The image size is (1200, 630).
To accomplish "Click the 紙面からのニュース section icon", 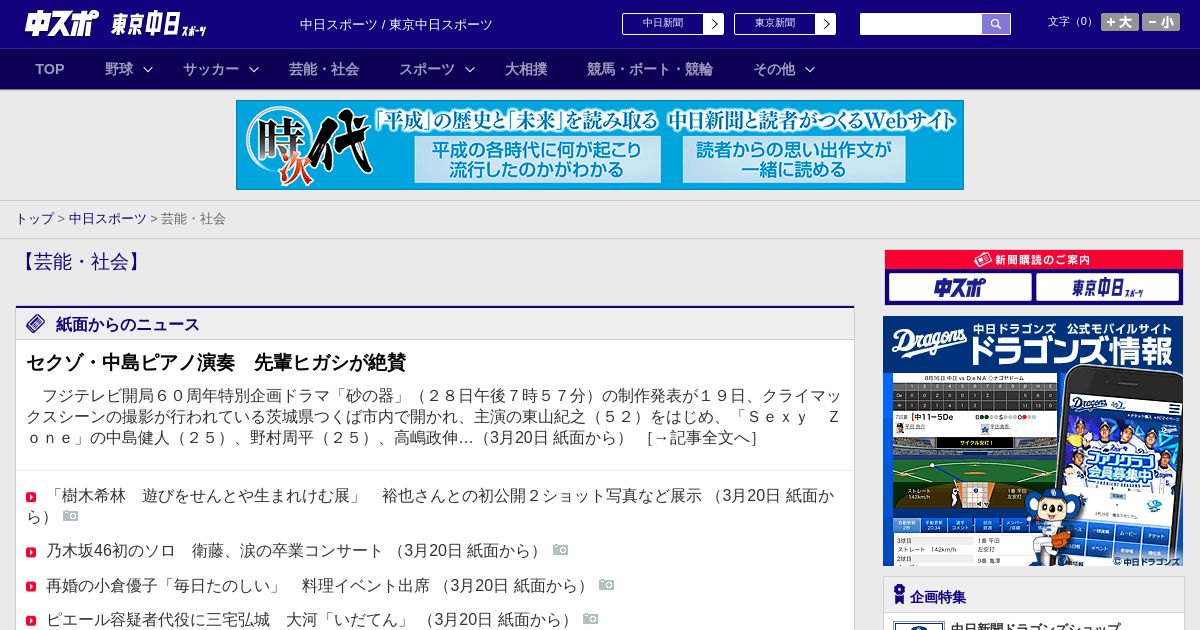I will pyautogui.click(x=36, y=323).
